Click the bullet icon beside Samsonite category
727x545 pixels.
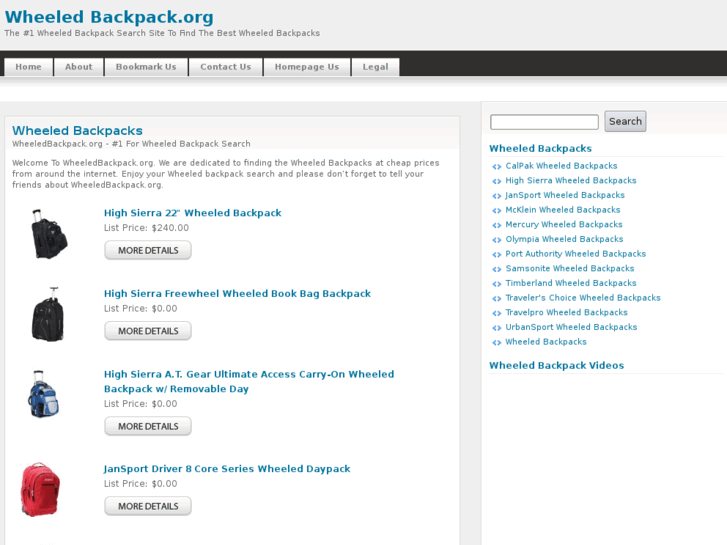point(497,269)
